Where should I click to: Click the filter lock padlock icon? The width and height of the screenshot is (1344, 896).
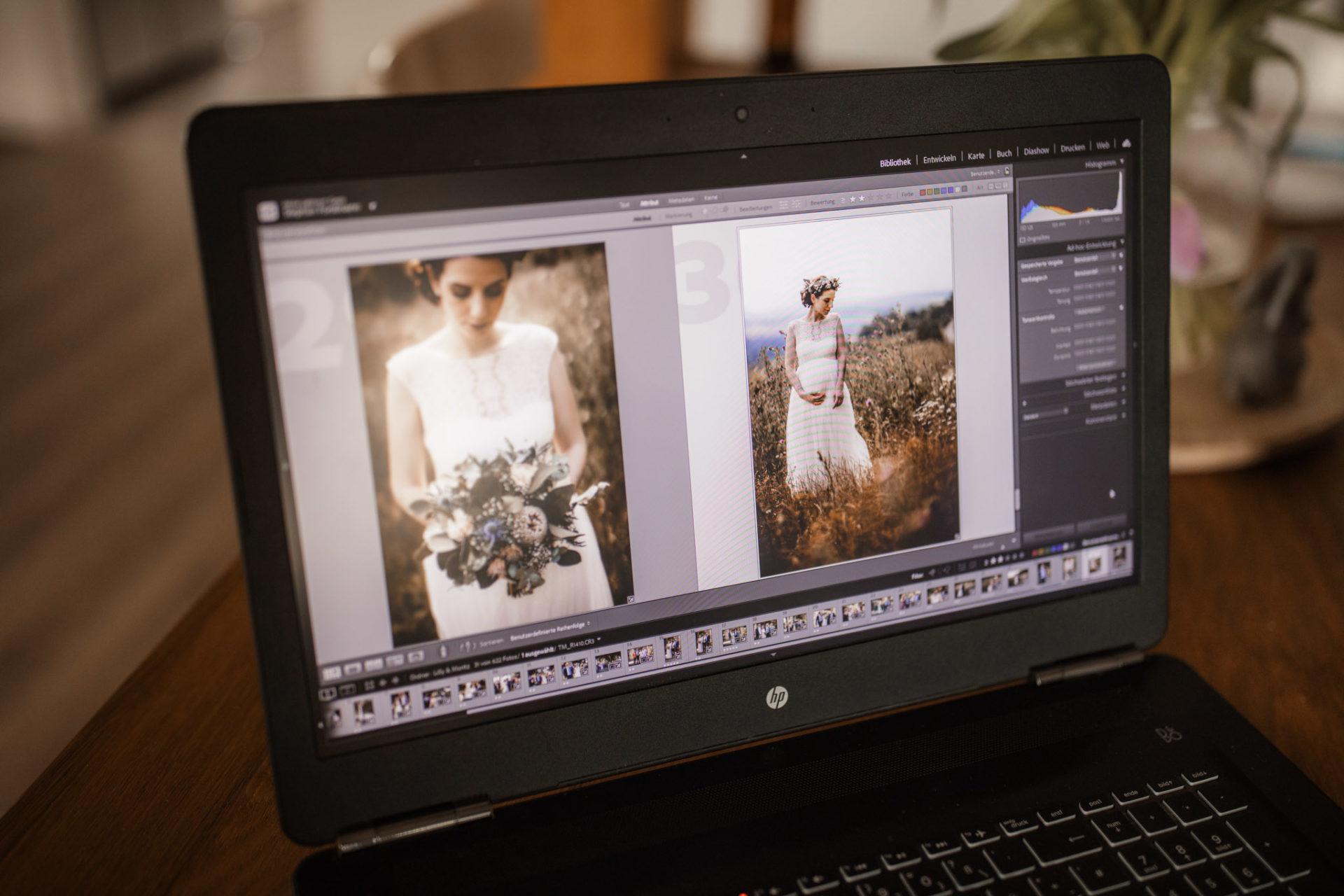pyautogui.click(x=1007, y=171)
